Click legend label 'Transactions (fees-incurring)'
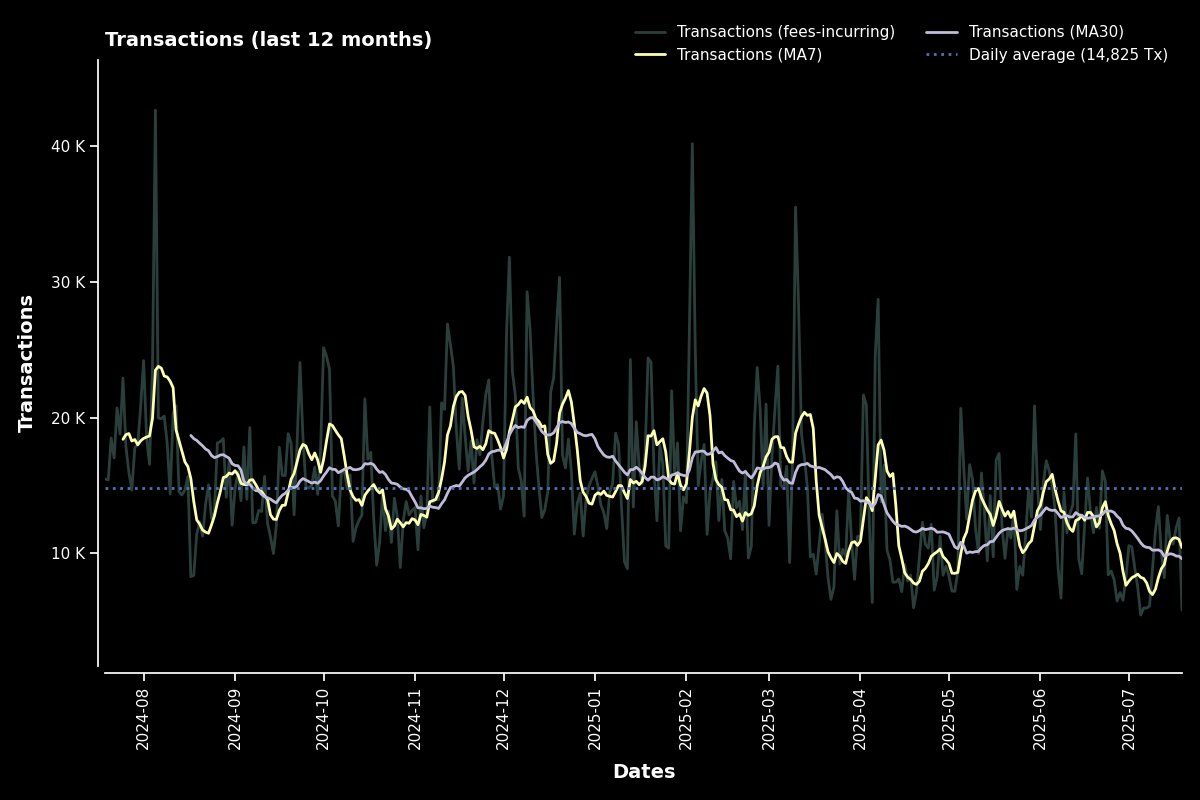This screenshot has height=800, width=1200. [786, 32]
